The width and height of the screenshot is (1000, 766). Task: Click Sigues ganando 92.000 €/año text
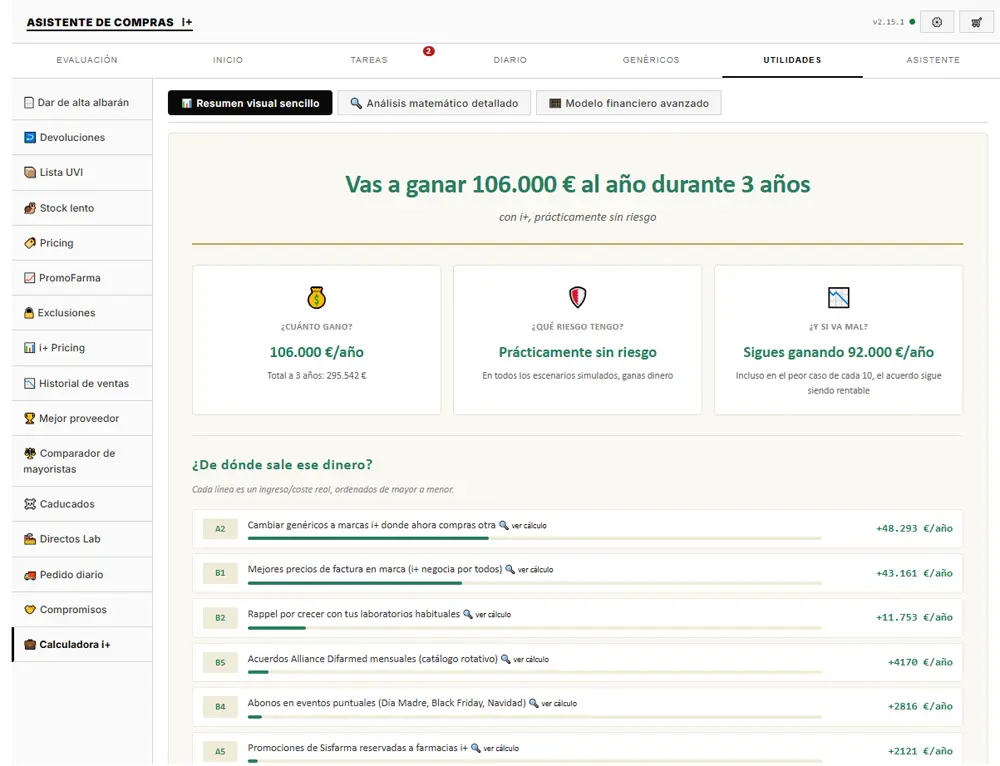click(838, 352)
